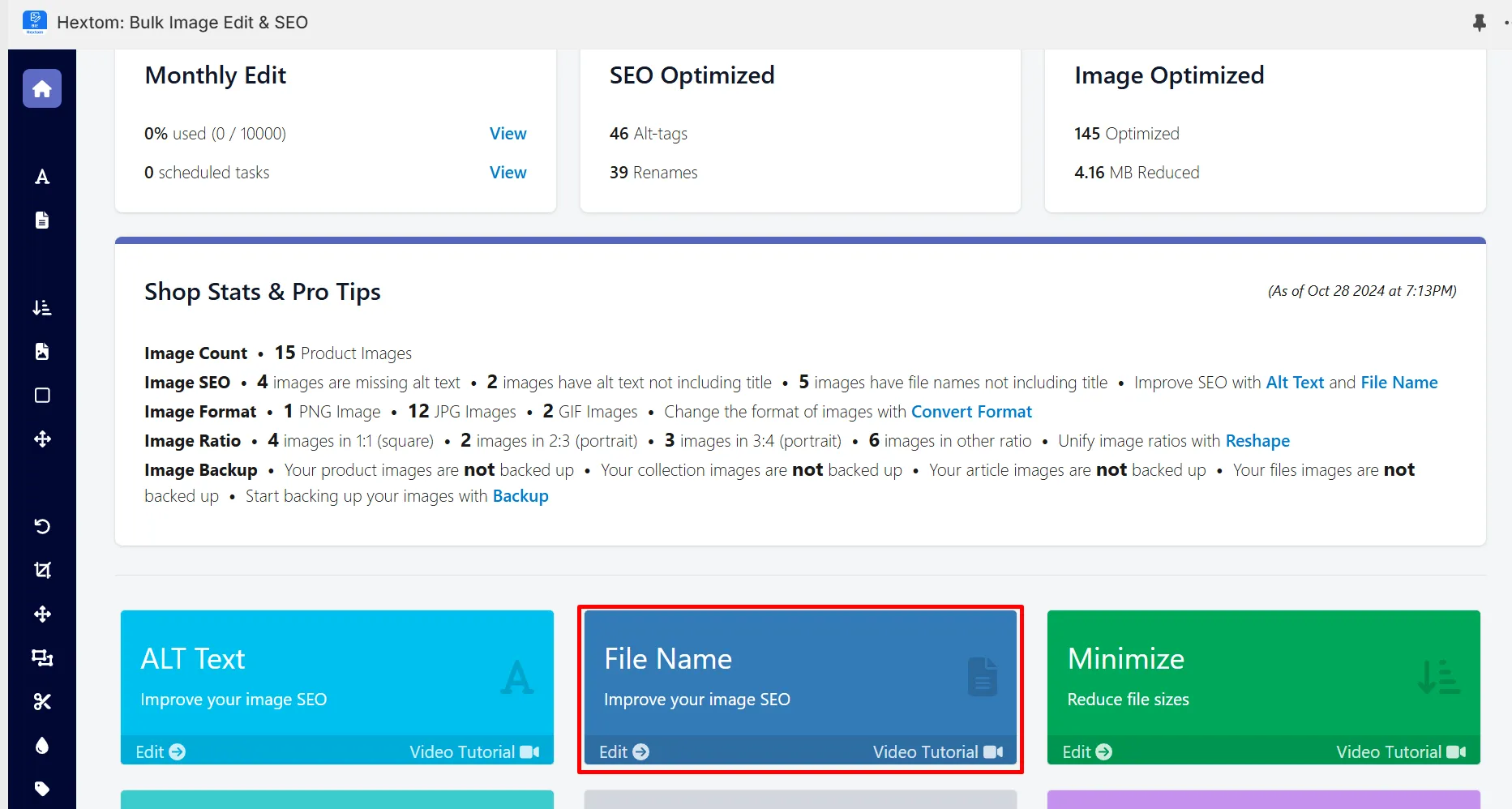Image resolution: width=1512 pixels, height=809 pixels.
Task: Click the four-arrow icon below the square icon
Action: 42,439
